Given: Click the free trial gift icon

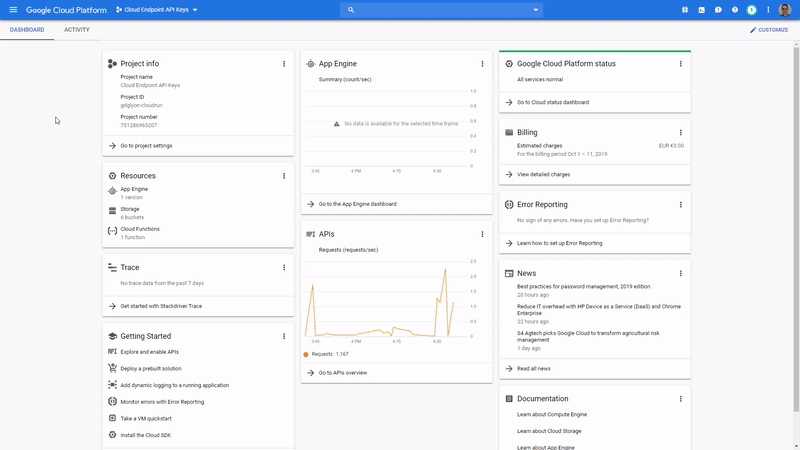Looking at the screenshot, I should 685,10.
